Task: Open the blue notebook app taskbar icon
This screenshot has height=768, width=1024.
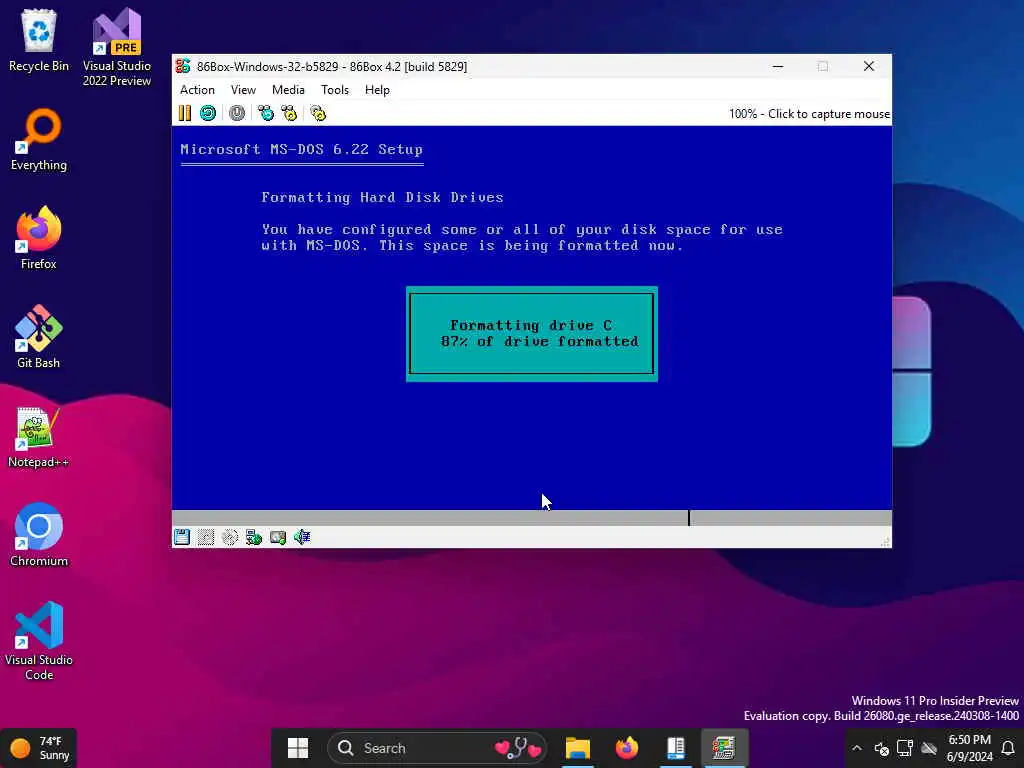Action: click(675, 748)
